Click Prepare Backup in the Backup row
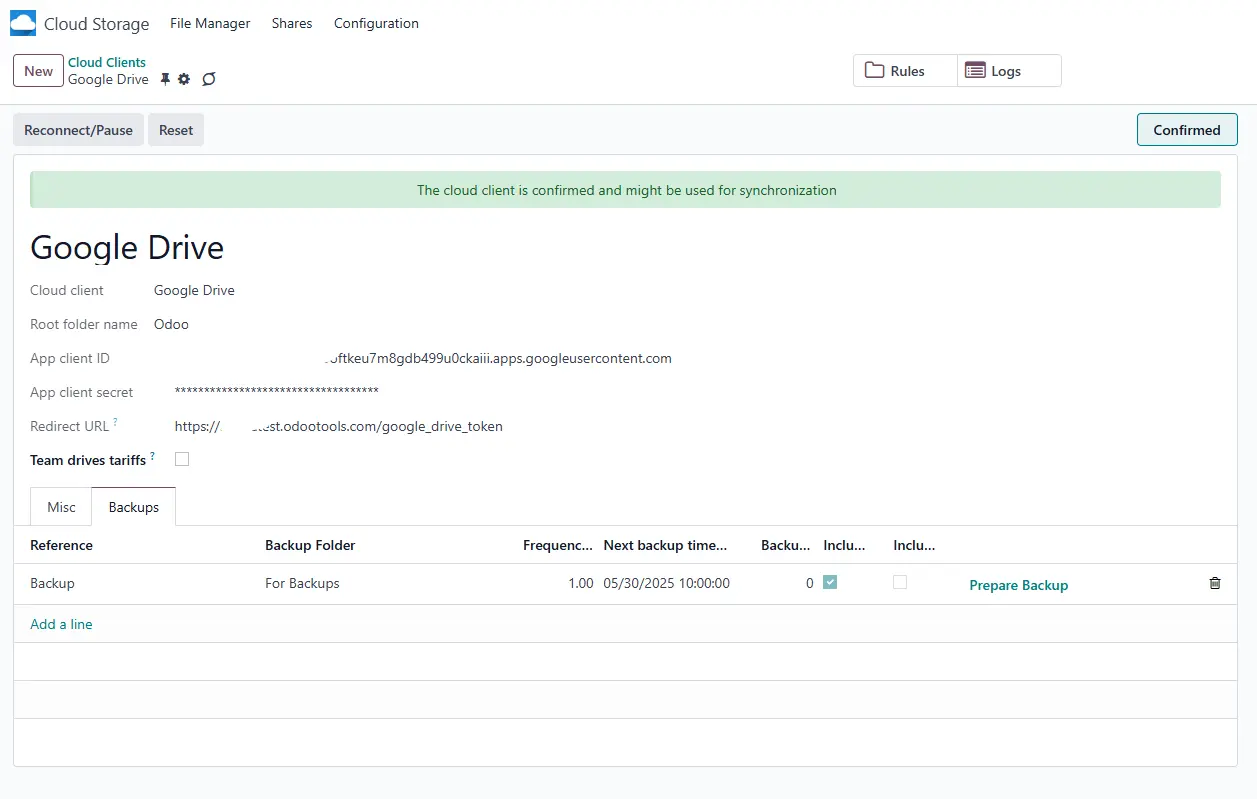Image resolution: width=1257 pixels, height=799 pixels. click(1018, 585)
